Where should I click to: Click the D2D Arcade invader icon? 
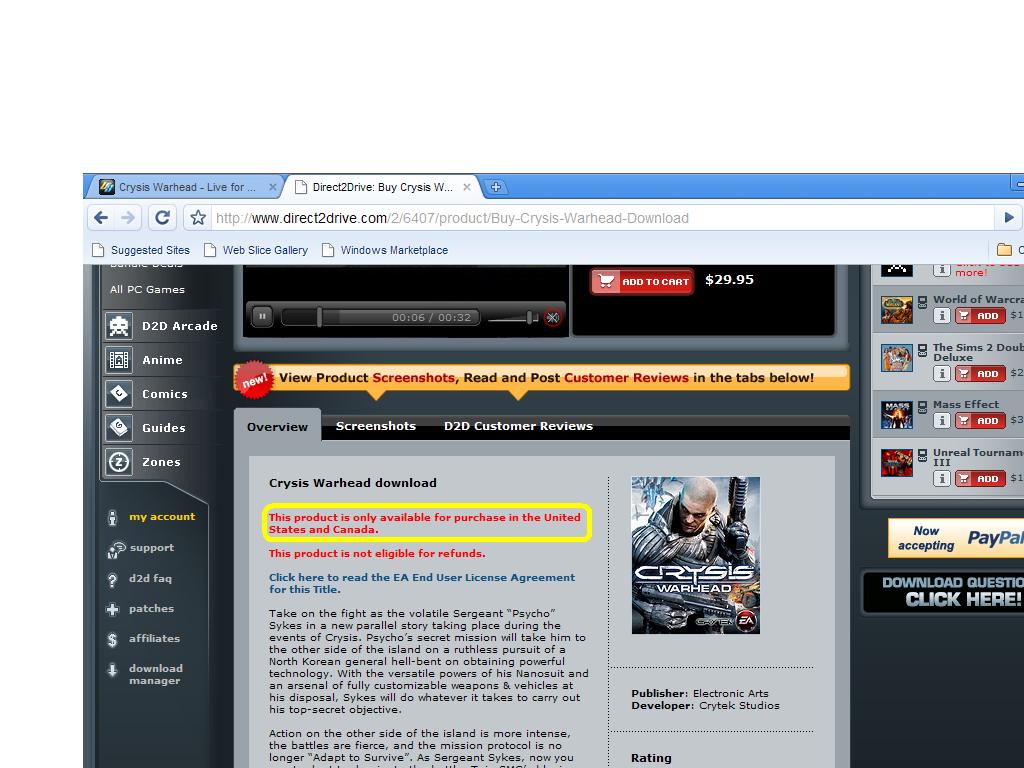[119, 326]
